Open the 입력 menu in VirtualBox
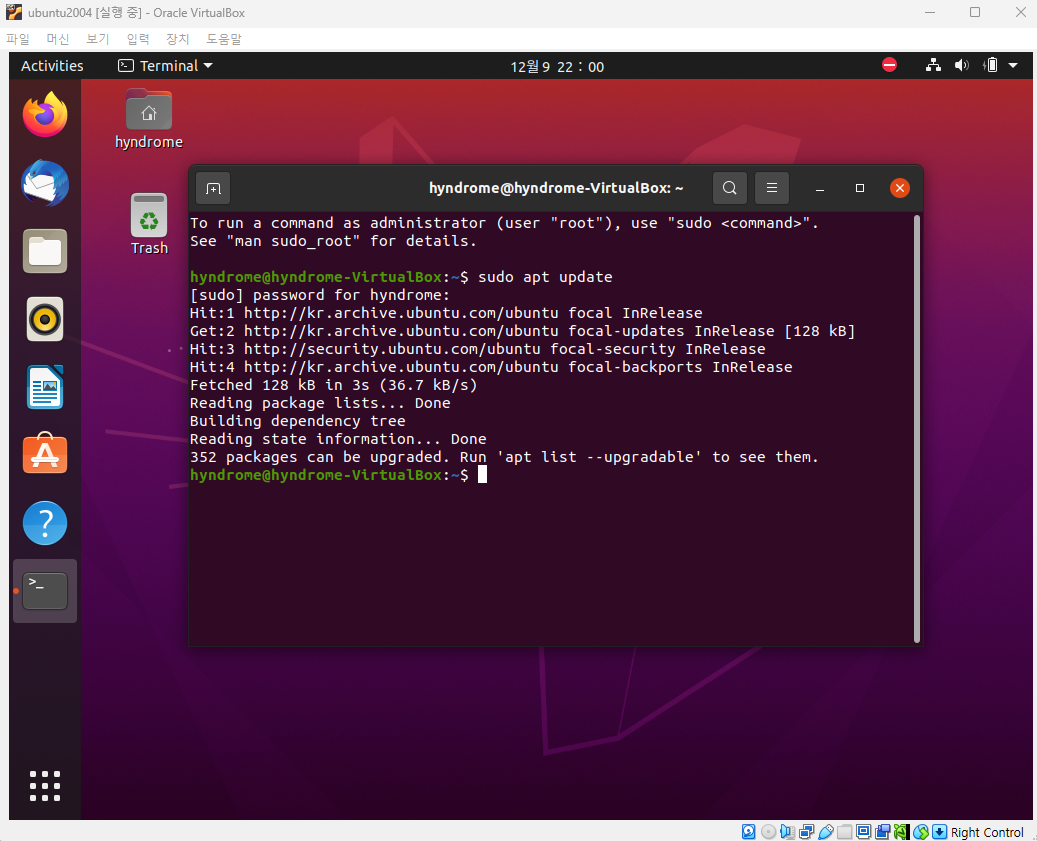The image size is (1037, 841). (x=138, y=39)
